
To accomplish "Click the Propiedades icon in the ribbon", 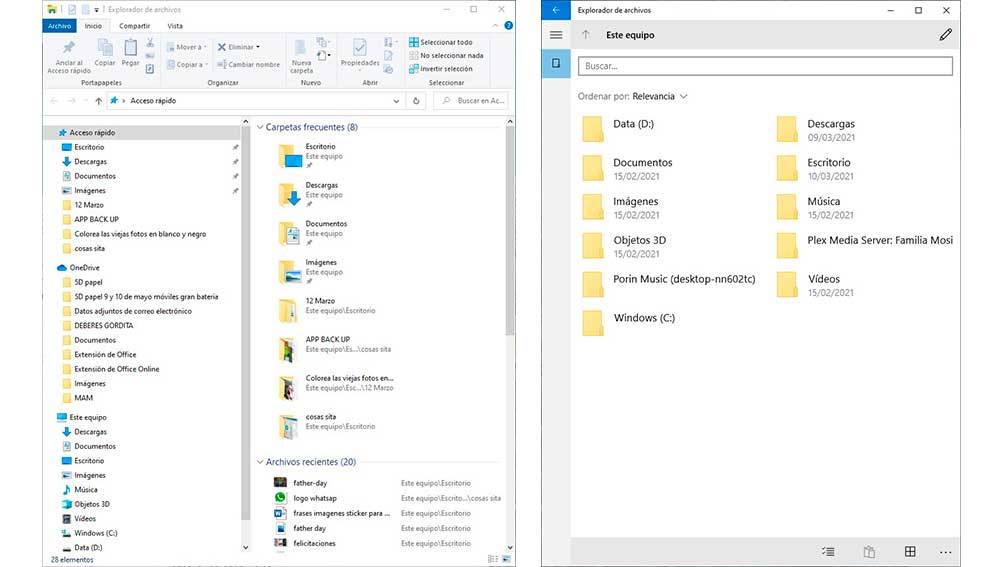I will (359, 50).
